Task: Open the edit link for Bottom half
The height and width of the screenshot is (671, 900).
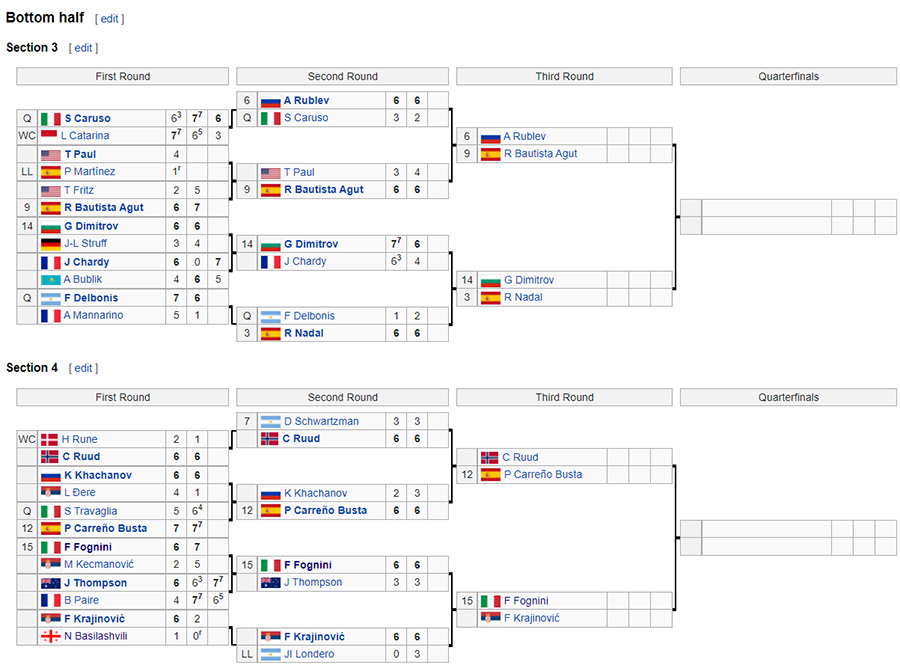Action: click(x=110, y=19)
